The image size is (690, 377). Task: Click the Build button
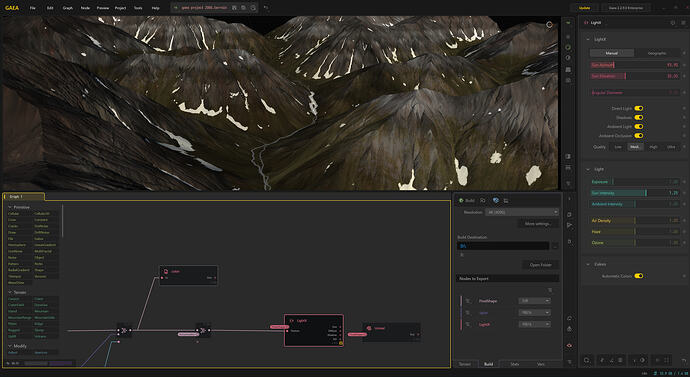[x=467, y=201]
